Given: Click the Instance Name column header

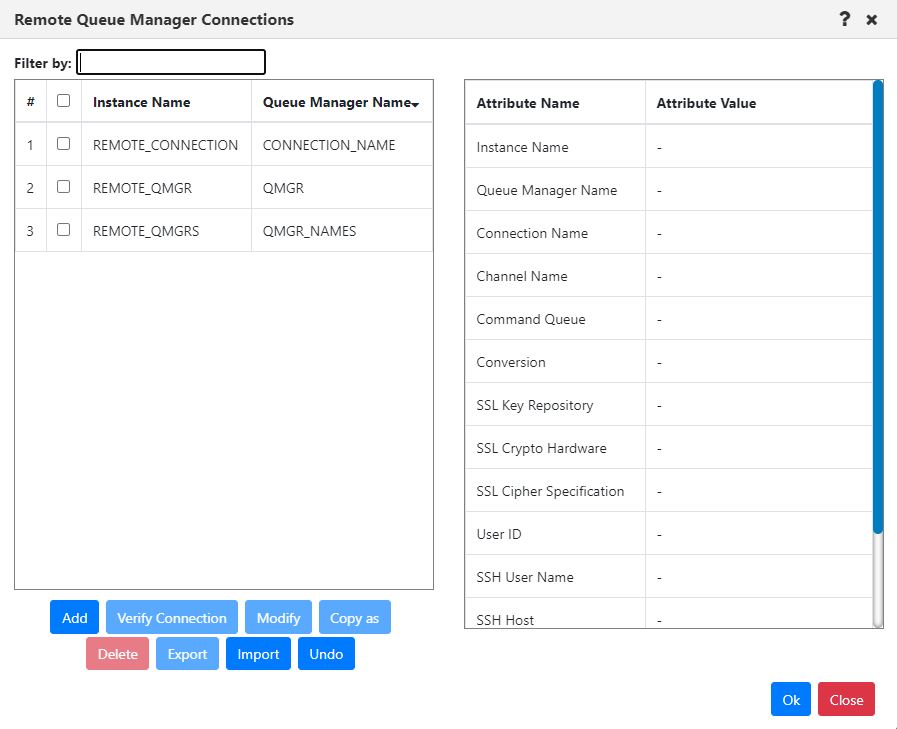Looking at the screenshot, I should [x=141, y=102].
